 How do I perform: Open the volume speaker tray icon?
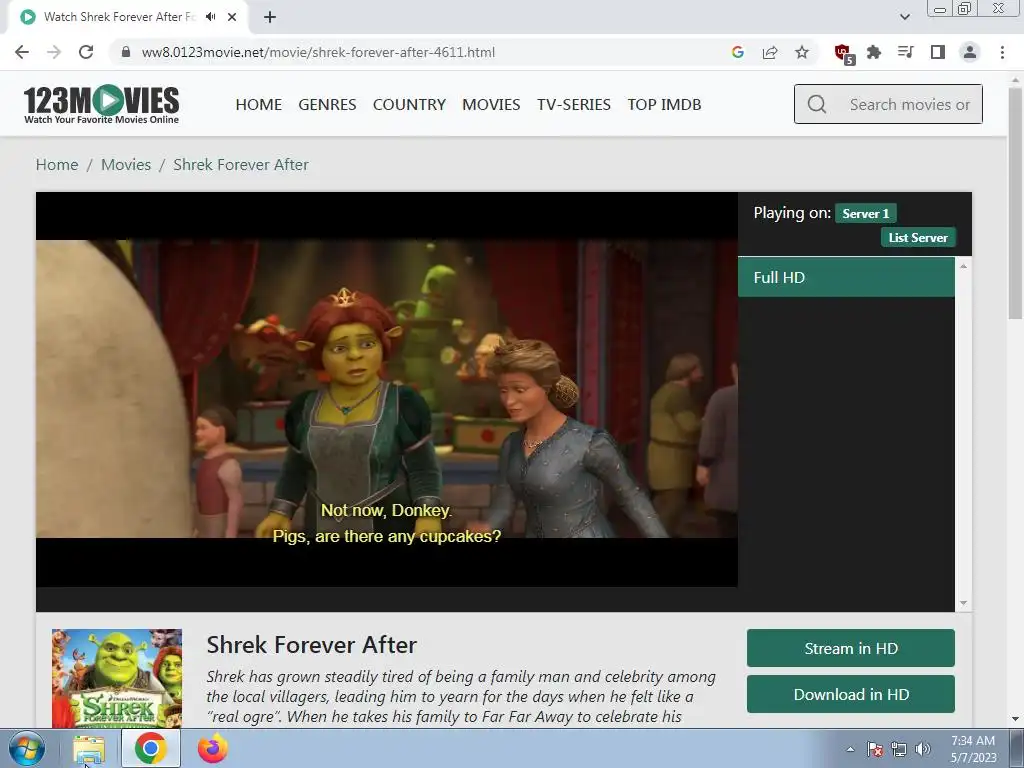(923, 749)
